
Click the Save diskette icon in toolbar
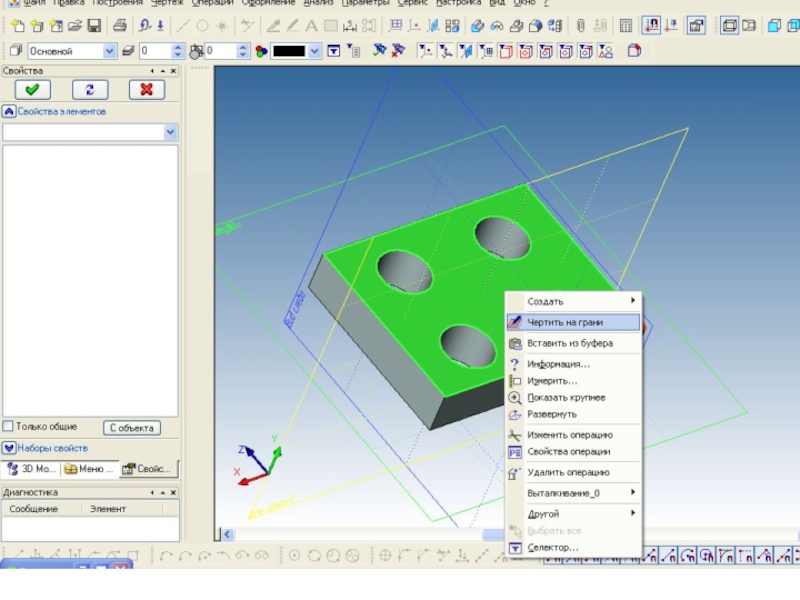[x=94, y=26]
